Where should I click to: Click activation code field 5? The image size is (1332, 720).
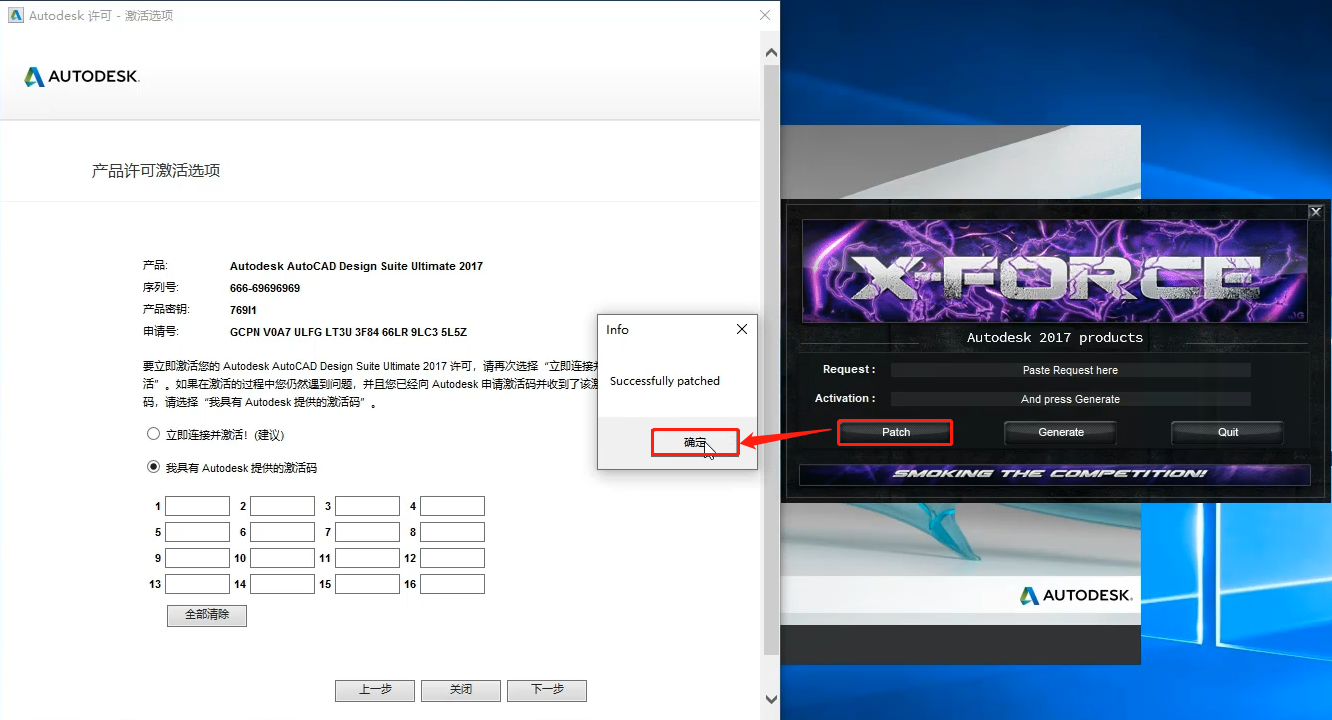(x=197, y=532)
